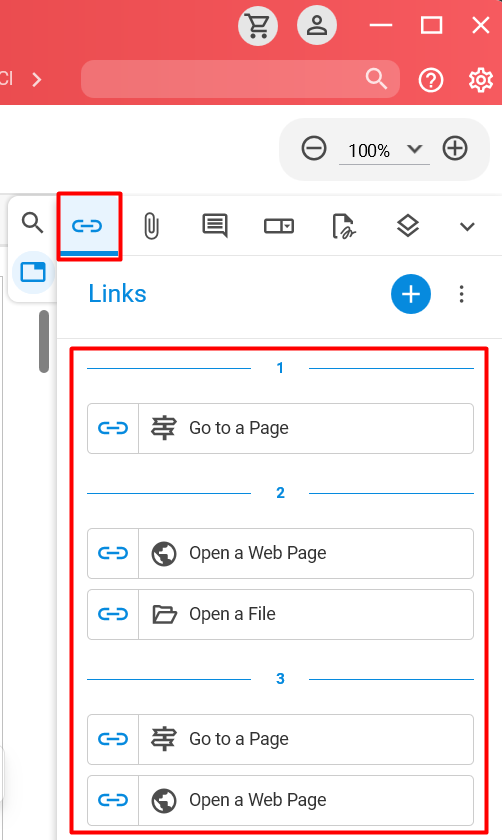This screenshot has height=840, width=502.
Task: Expand more panel tabs chevron
Action: (467, 227)
